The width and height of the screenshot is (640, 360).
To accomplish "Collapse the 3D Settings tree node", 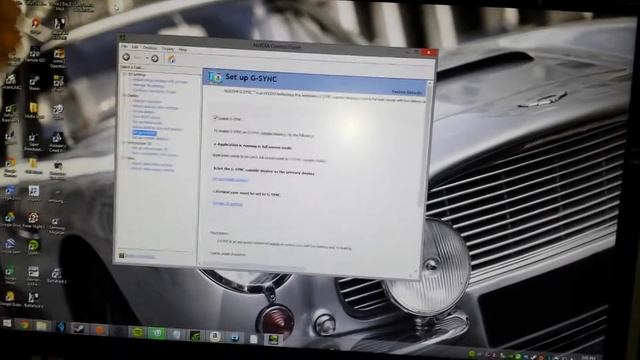I will pos(125,74).
